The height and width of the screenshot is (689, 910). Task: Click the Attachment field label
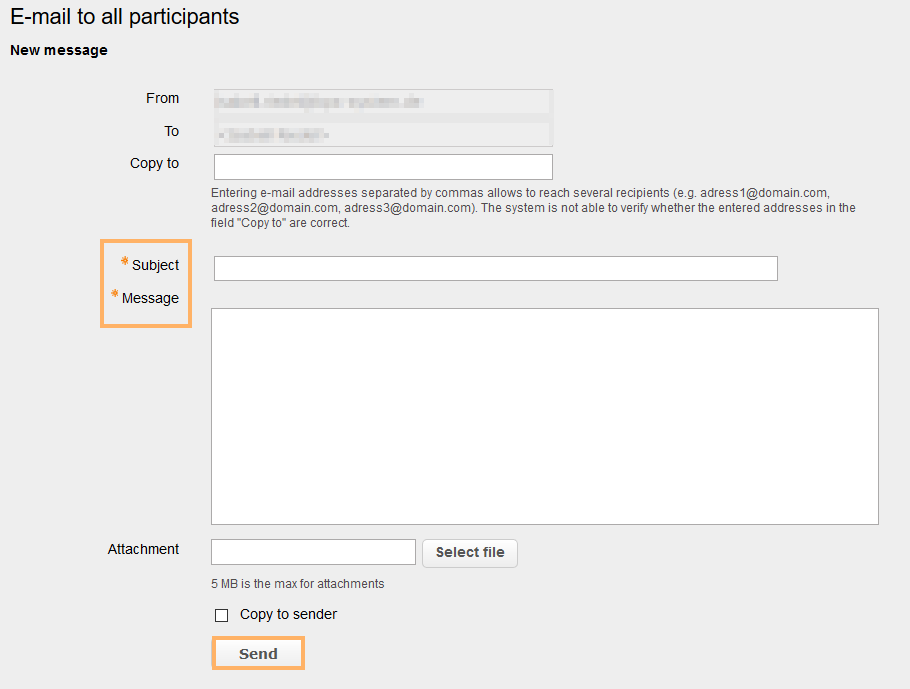[x=143, y=549]
